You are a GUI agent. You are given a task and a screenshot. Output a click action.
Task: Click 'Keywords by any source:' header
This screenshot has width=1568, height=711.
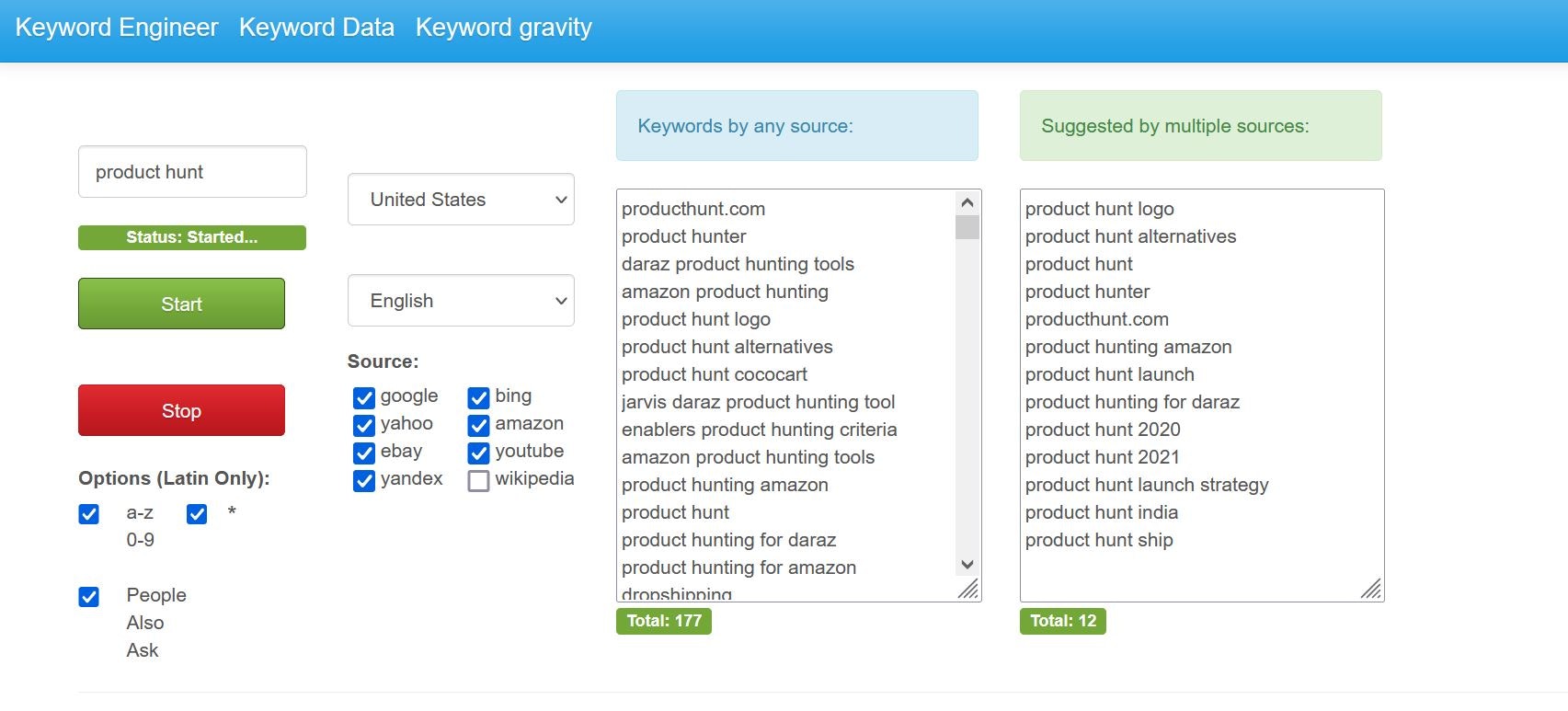797,126
